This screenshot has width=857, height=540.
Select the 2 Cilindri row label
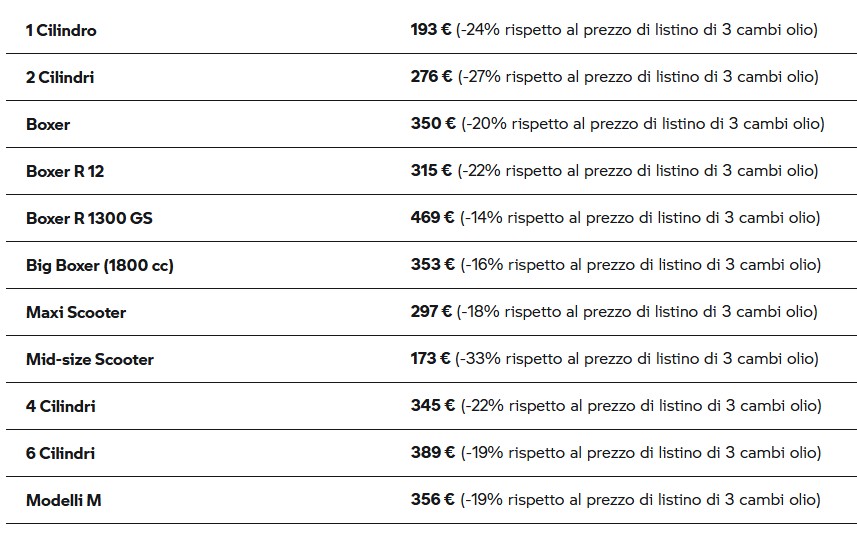pos(60,77)
